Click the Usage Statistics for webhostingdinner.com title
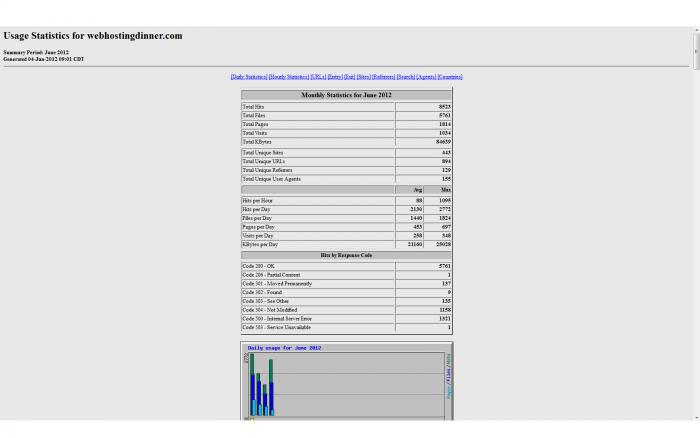The image size is (700, 438). click(x=93, y=36)
